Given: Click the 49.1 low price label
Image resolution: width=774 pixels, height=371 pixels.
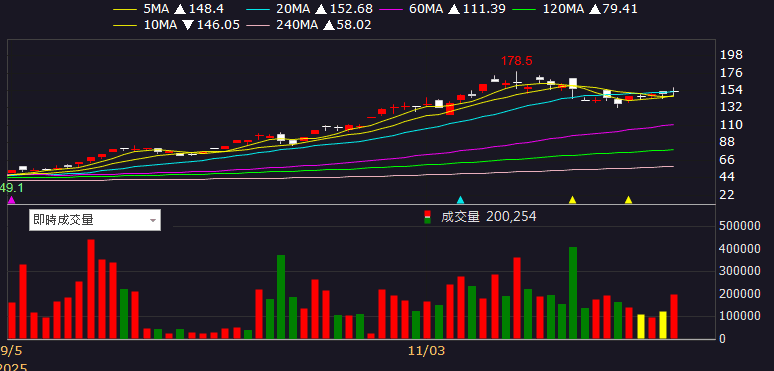Looking at the screenshot, I should point(12,188).
